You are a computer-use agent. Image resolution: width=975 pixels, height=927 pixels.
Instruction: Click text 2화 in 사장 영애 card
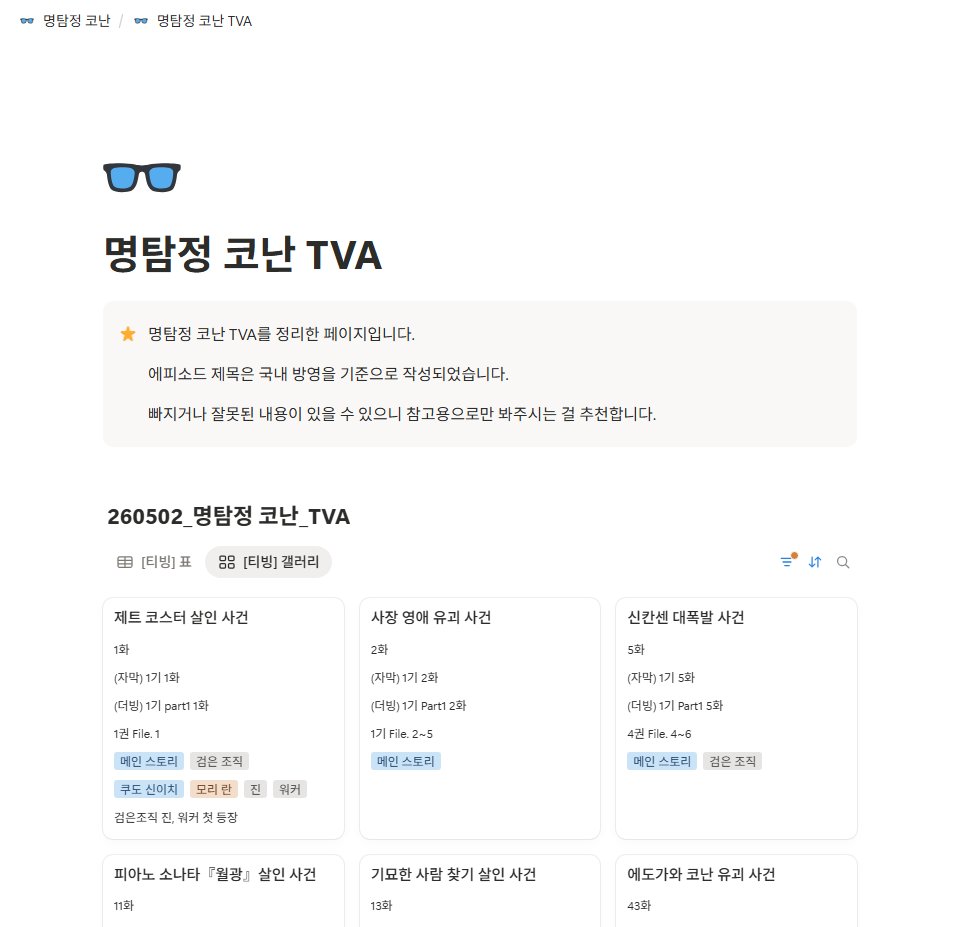379,649
